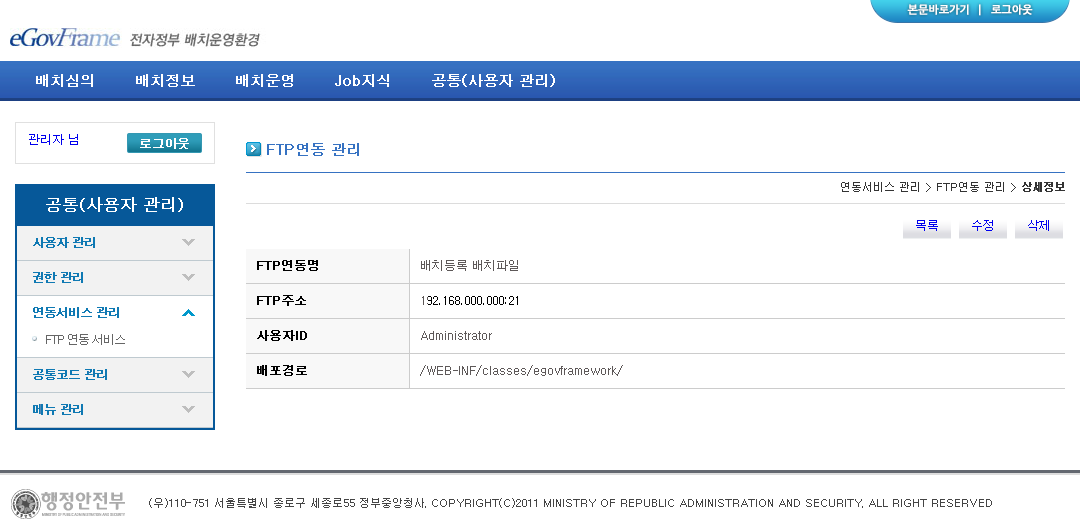Open the 배치정보 menu
This screenshot has width=1080, height=531.
pyautogui.click(x=165, y=81)
